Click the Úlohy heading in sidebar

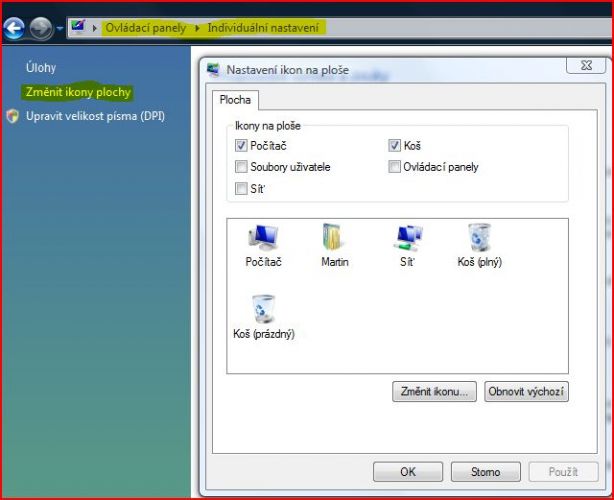(41, 68)
